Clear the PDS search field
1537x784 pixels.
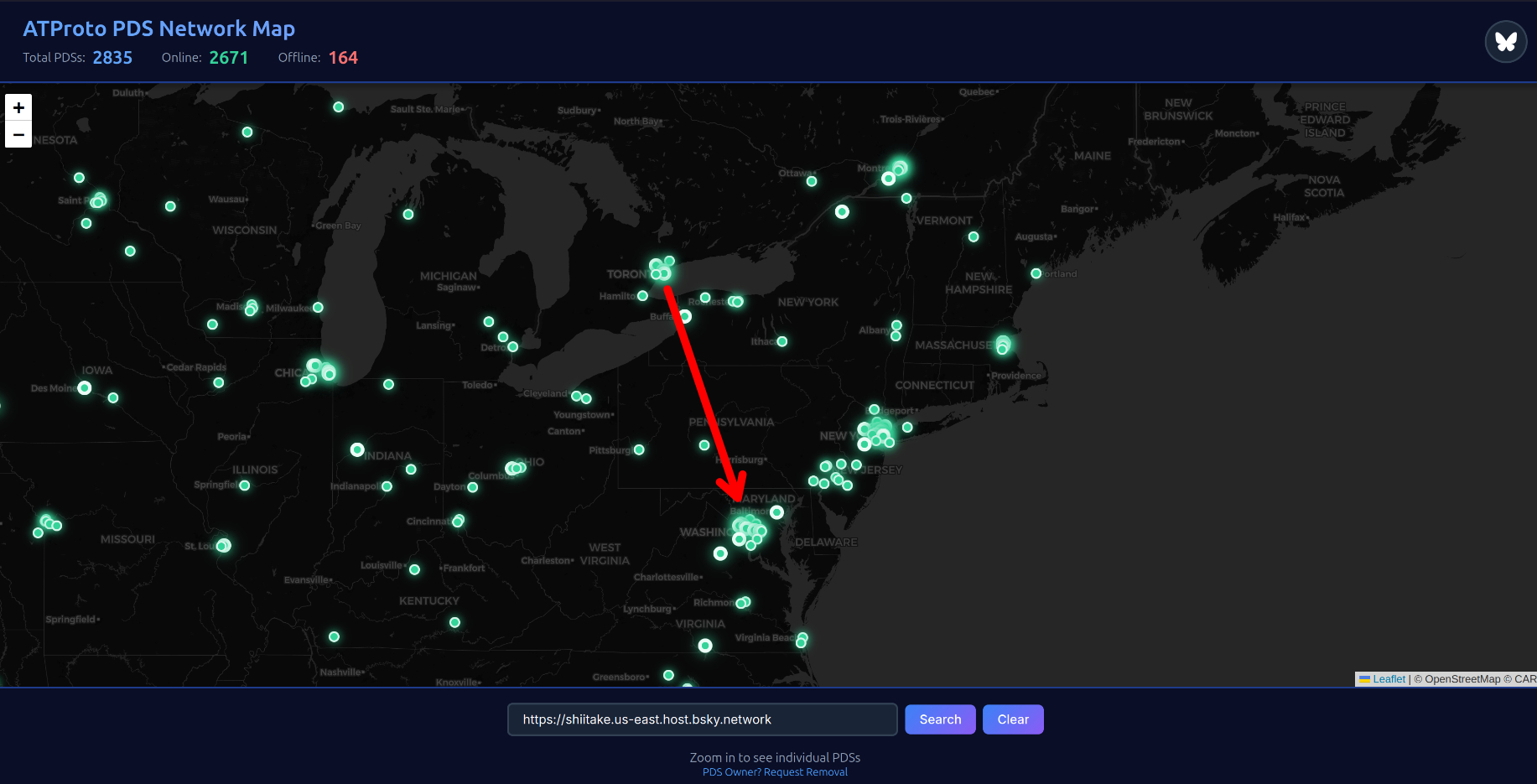click(1012, 719)
